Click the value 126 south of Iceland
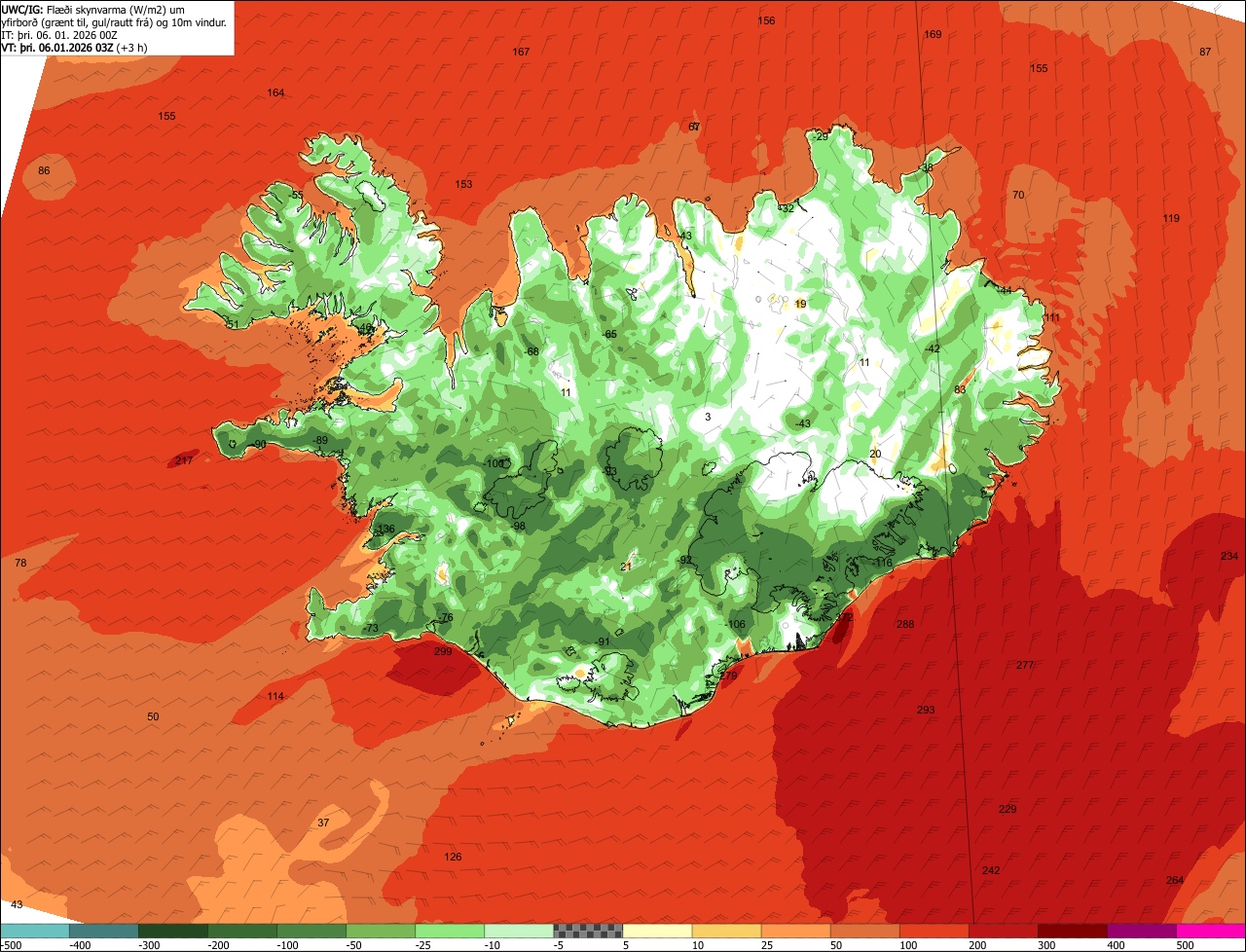 [x=453, y=857]
